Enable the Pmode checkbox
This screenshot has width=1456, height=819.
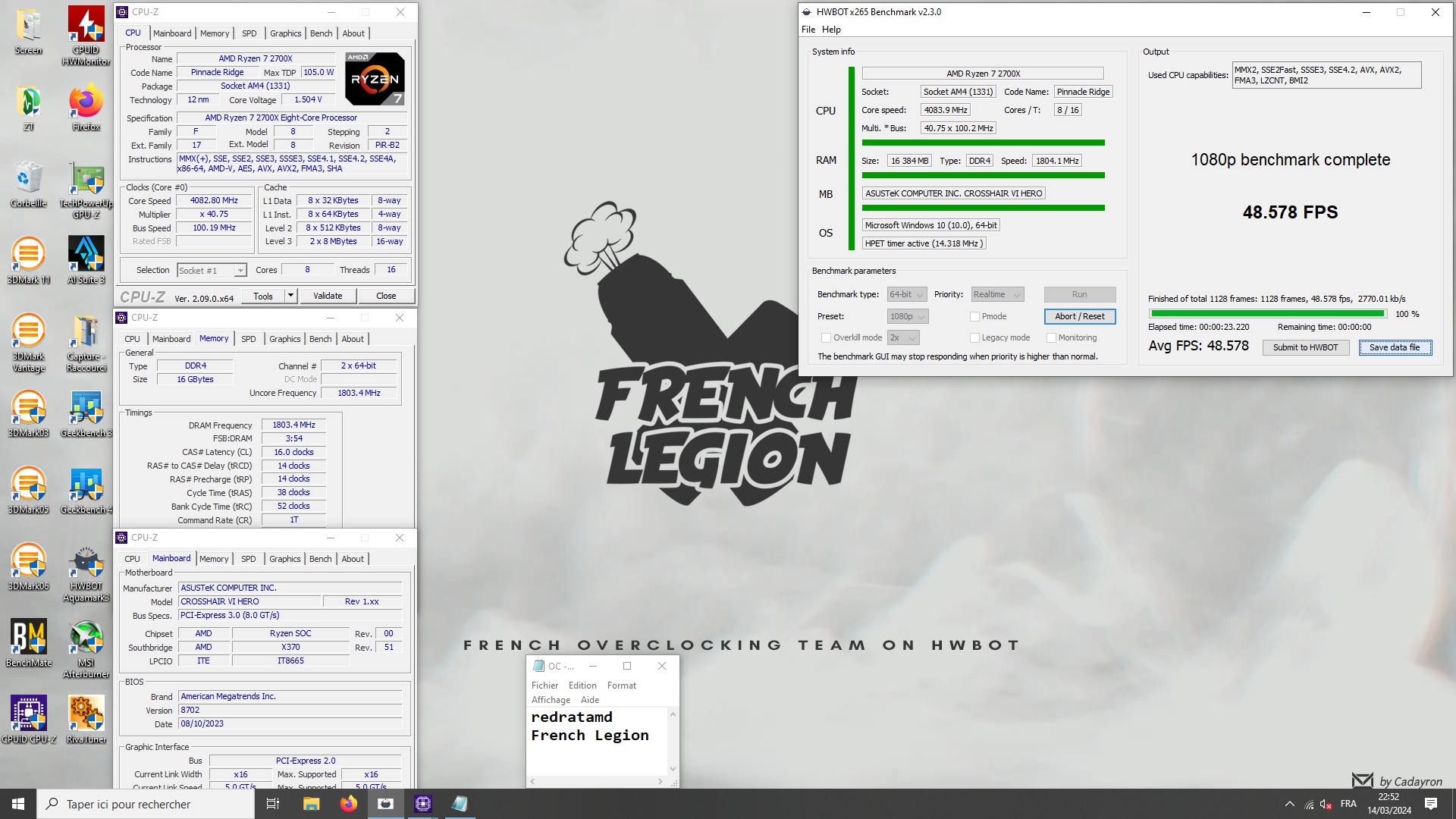[974, 316]
